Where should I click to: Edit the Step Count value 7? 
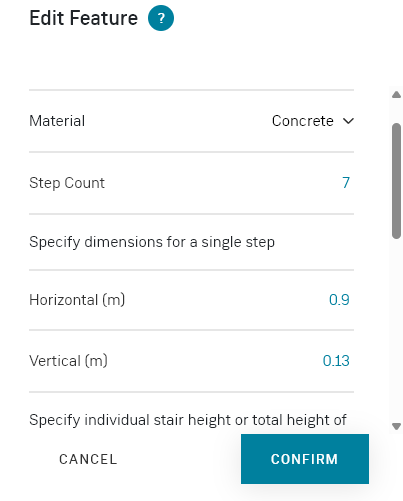tap(346, 183)
